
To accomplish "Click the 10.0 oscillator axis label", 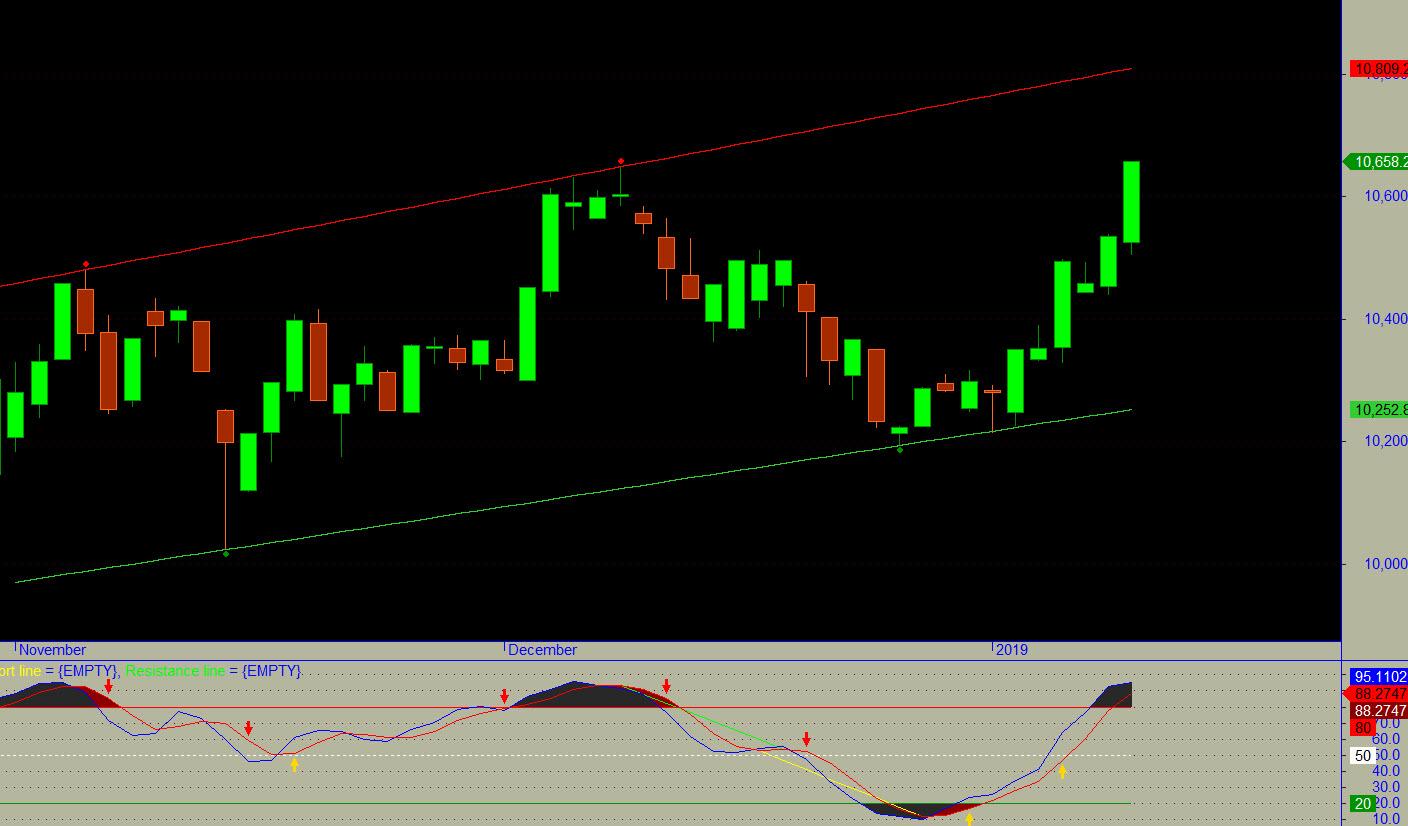I will tap(1387, 819).
